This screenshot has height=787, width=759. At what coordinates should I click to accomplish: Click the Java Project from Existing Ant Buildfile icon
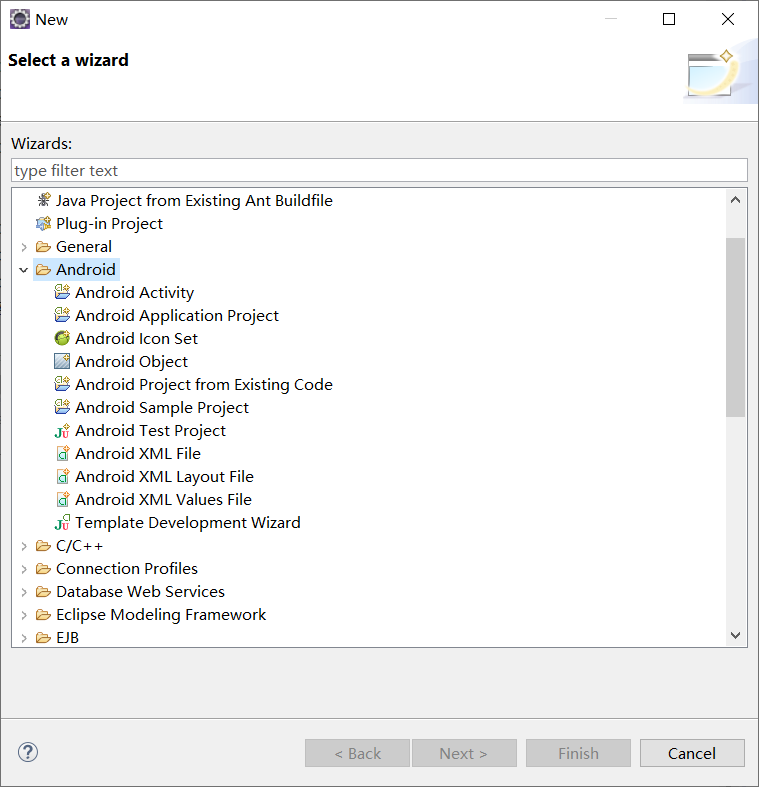coord(44,200)
